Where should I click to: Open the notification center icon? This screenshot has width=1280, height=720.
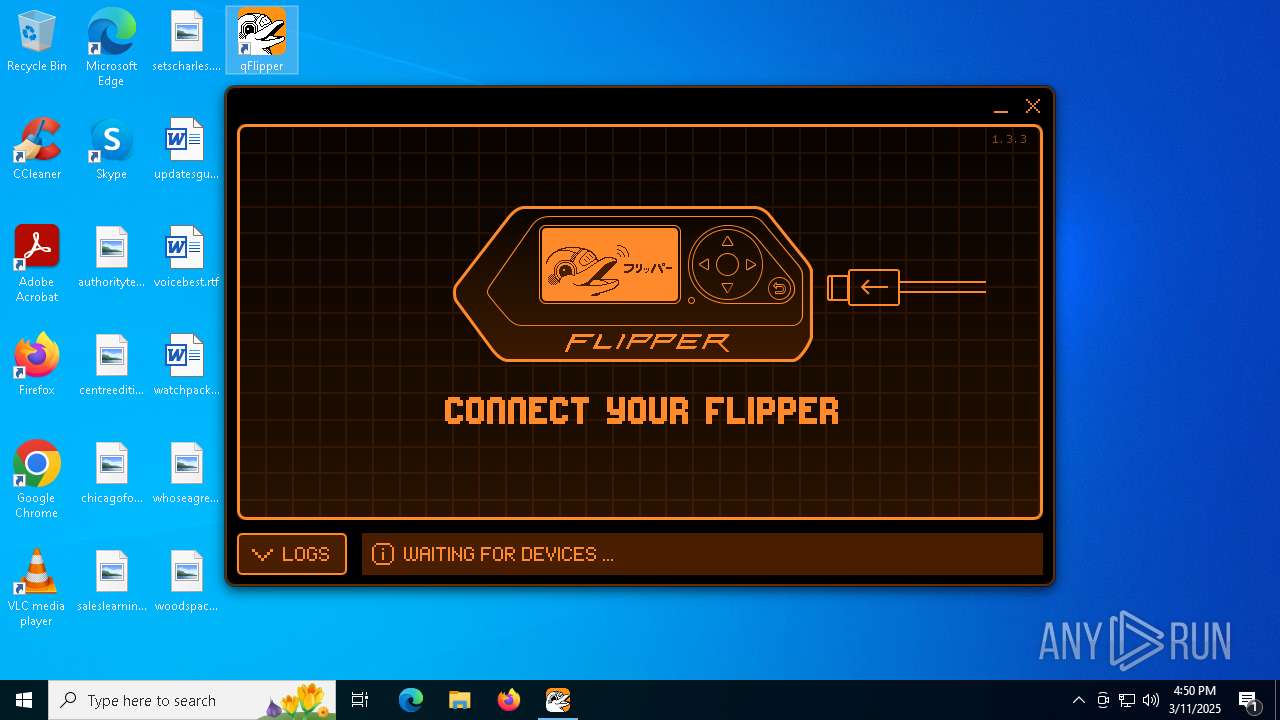click(1248, 700)
